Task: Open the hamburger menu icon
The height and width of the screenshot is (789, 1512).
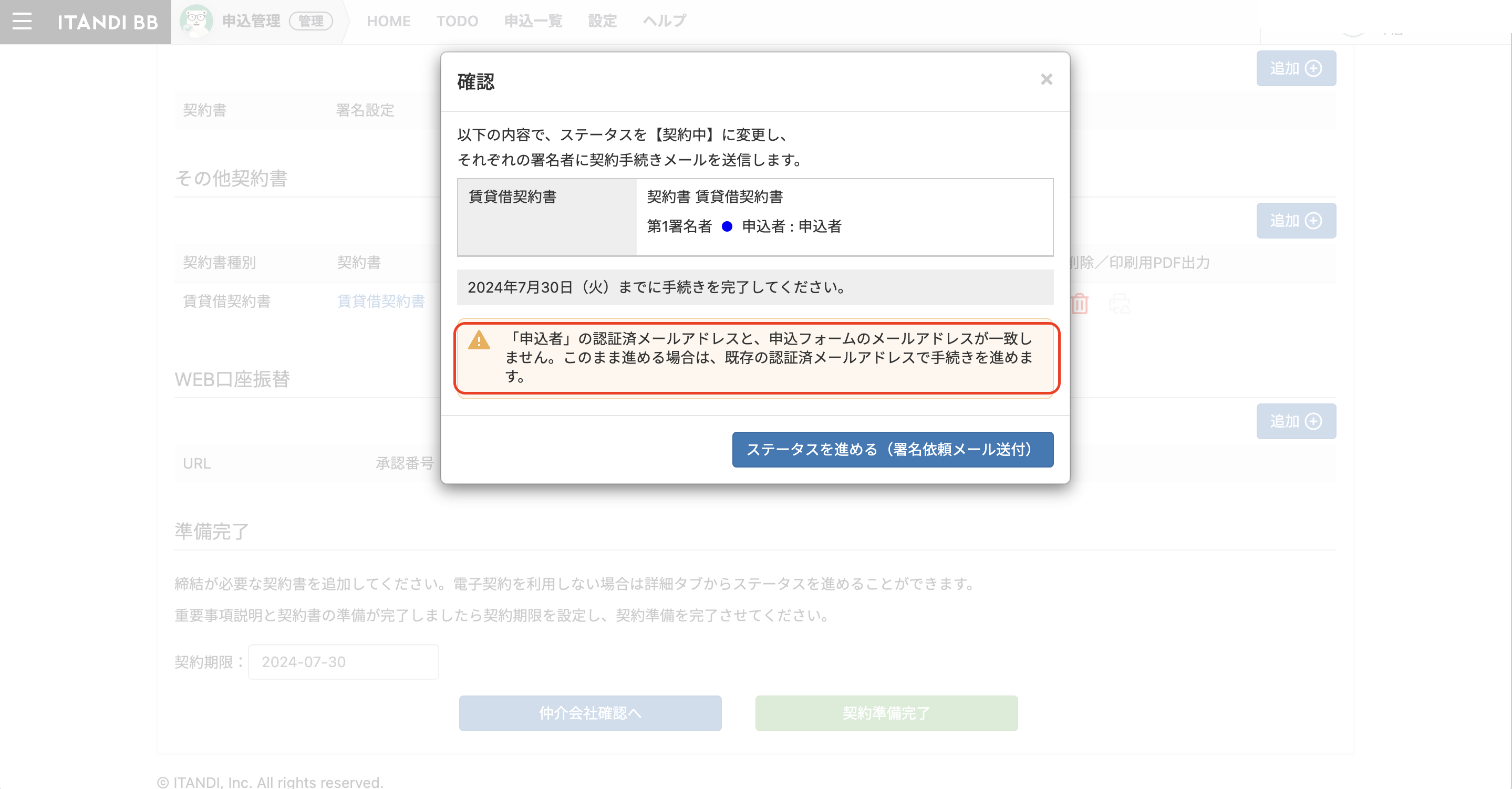Action: click(x=22, y=22)
